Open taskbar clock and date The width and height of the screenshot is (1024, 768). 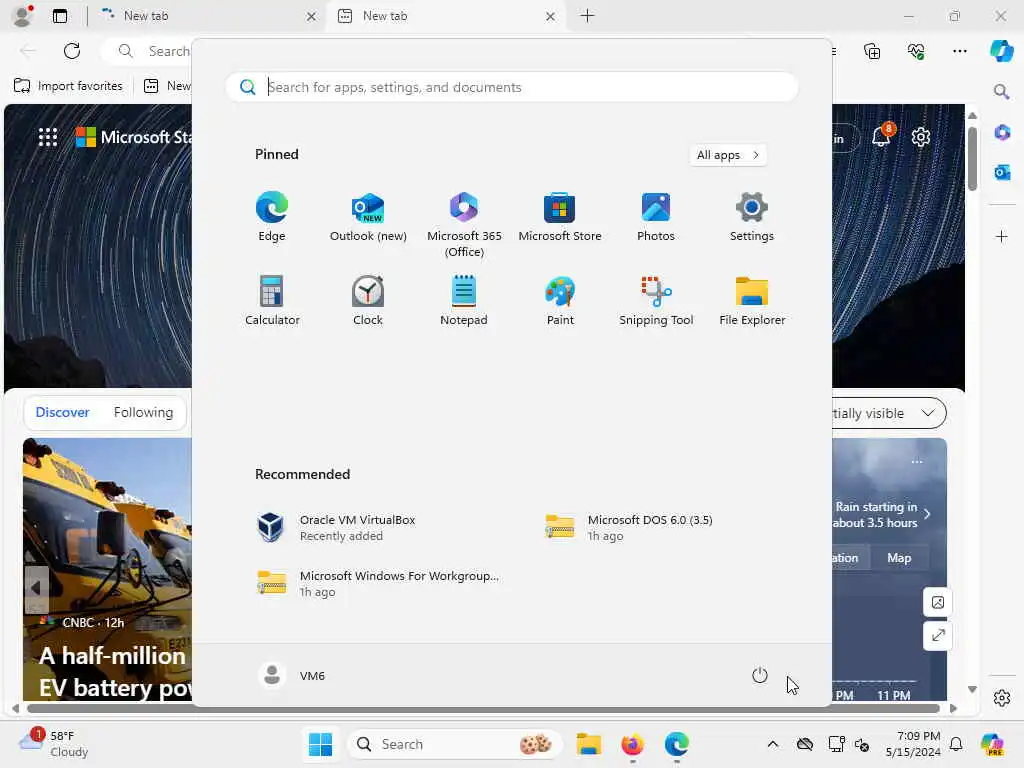click(913, 744)
